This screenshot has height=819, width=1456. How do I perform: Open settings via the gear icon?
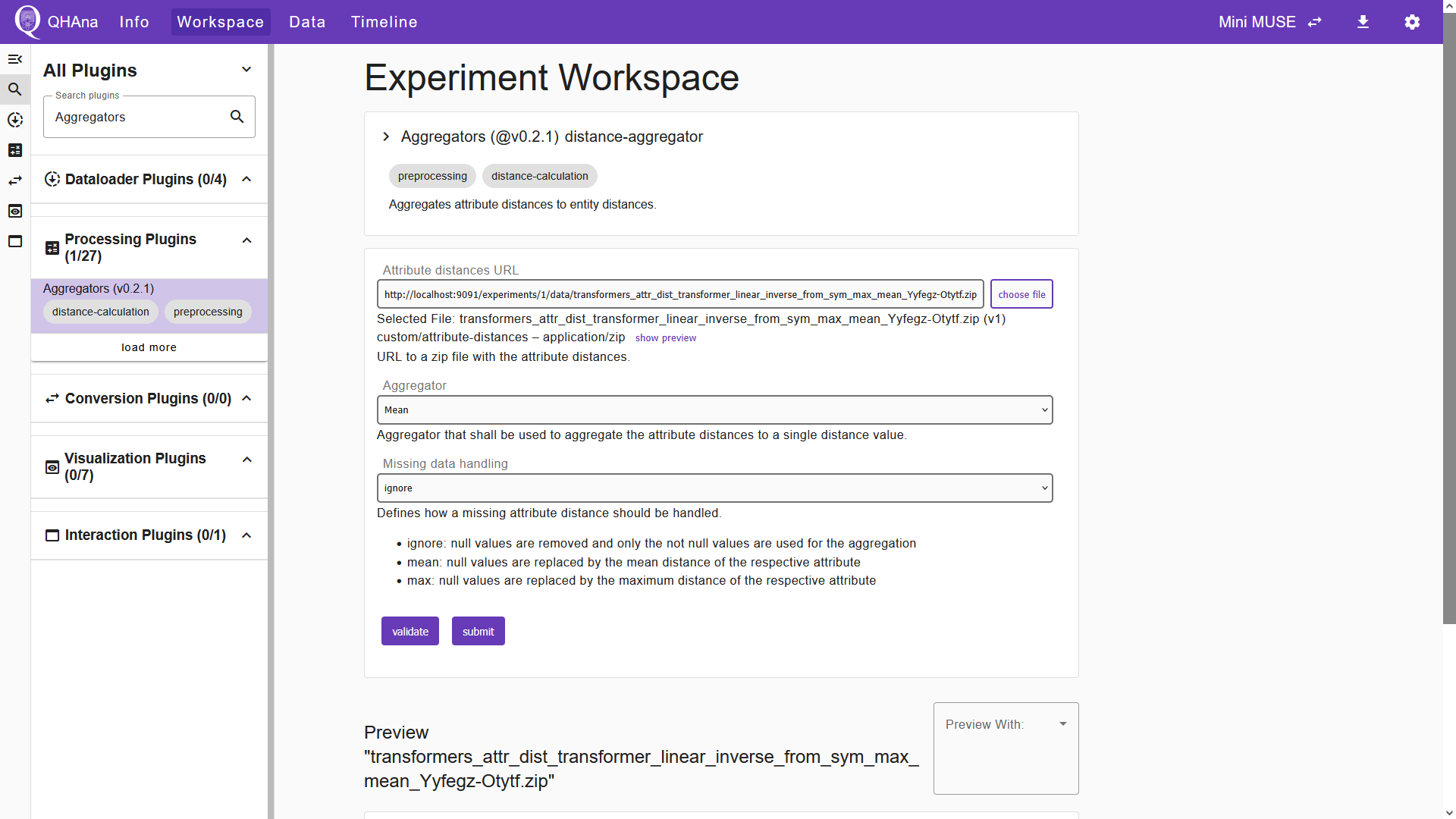coord(1412,22)
